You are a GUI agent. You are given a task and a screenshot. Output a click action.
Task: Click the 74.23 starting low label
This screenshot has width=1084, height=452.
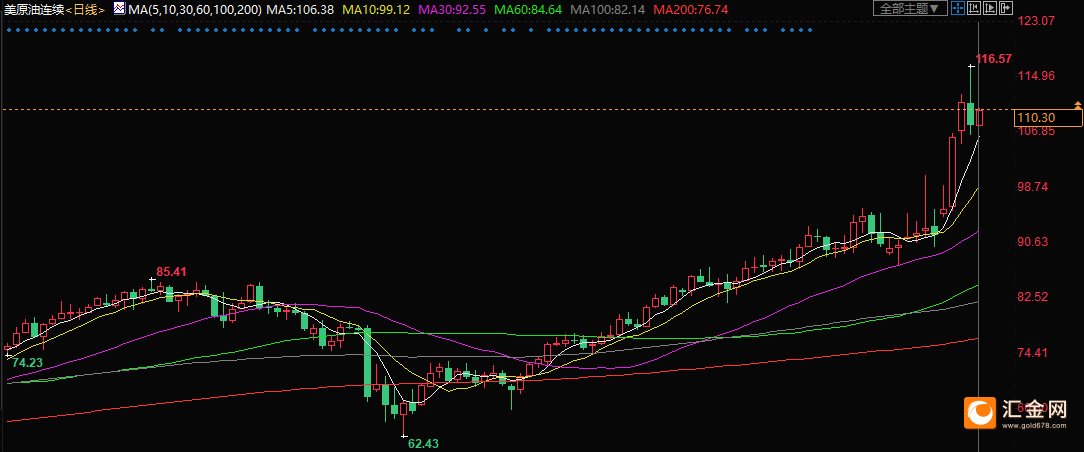[x=28, y=363]
